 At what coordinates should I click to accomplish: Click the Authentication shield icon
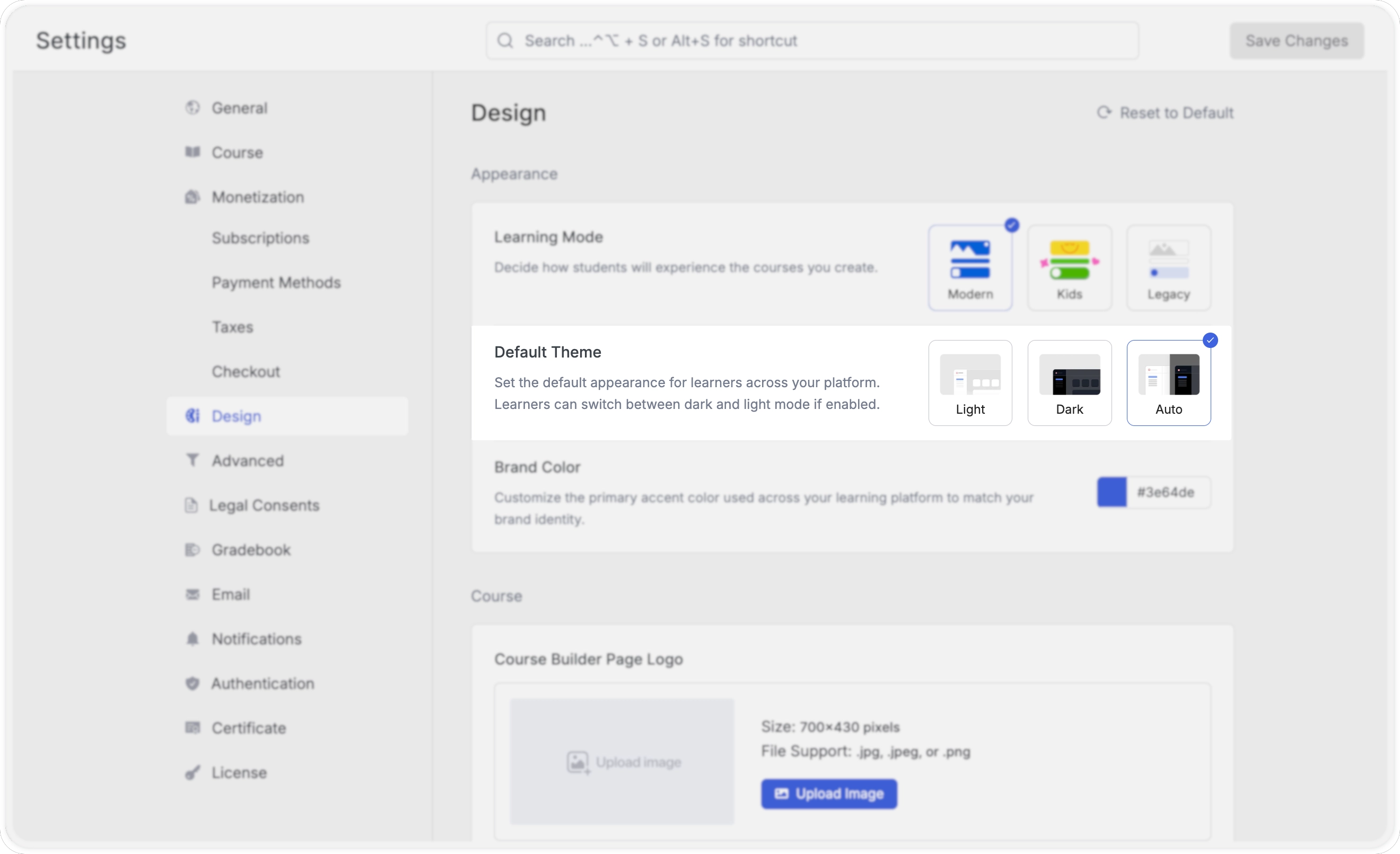[192, 683]
